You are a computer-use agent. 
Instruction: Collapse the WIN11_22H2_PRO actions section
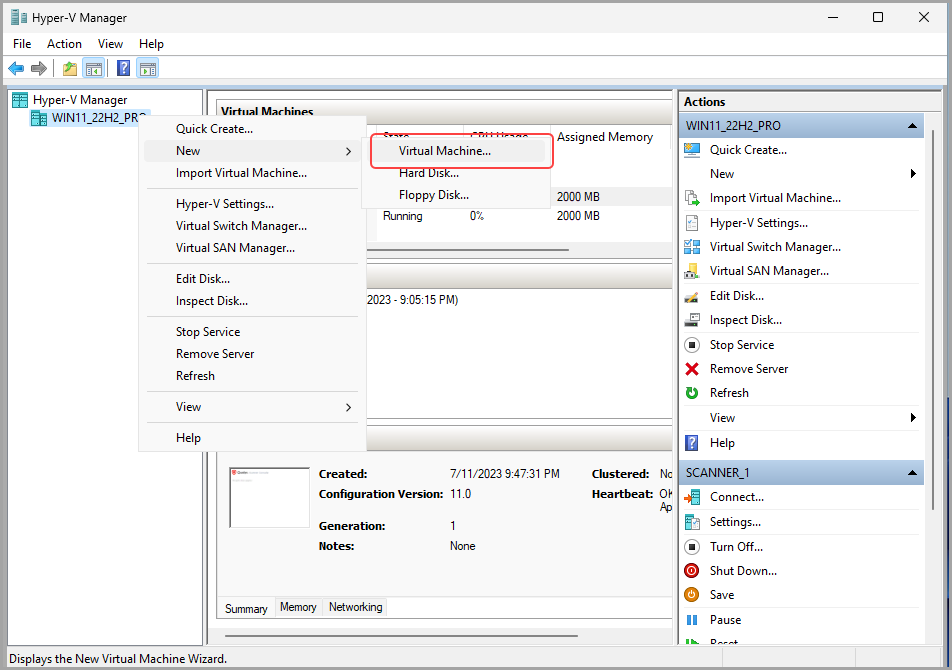point(911,124)
